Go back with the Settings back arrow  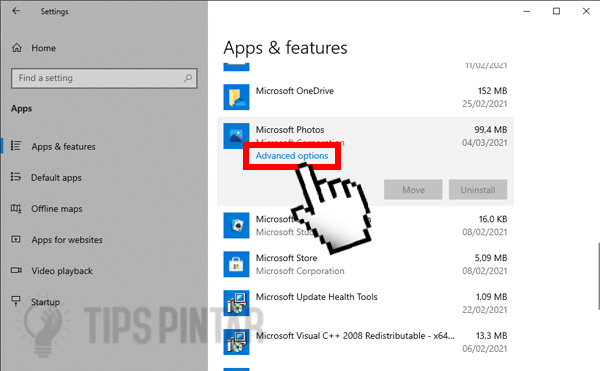click(x=16, y=11)
